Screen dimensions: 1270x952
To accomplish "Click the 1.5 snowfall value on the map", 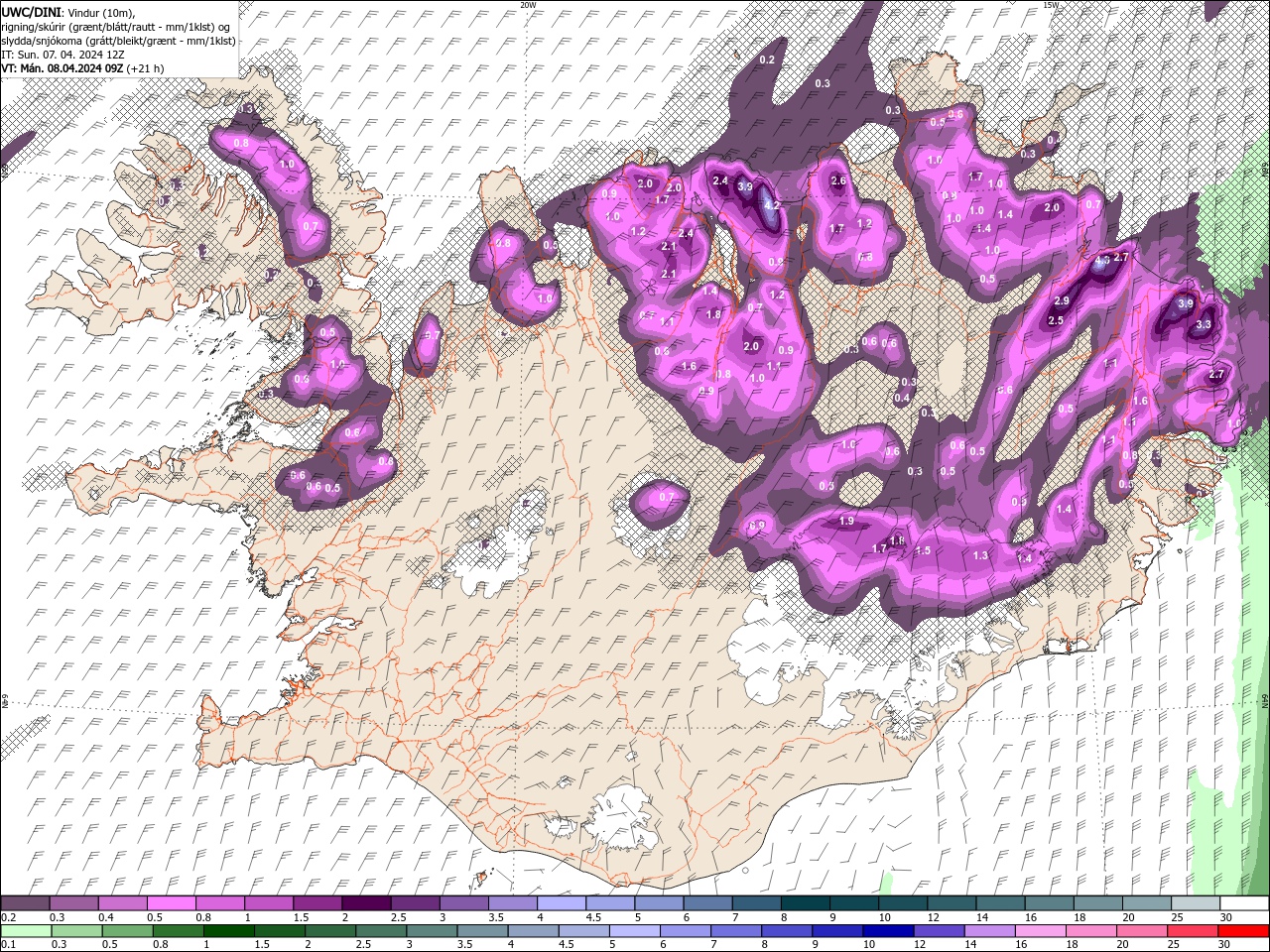I will coord(923,550).
